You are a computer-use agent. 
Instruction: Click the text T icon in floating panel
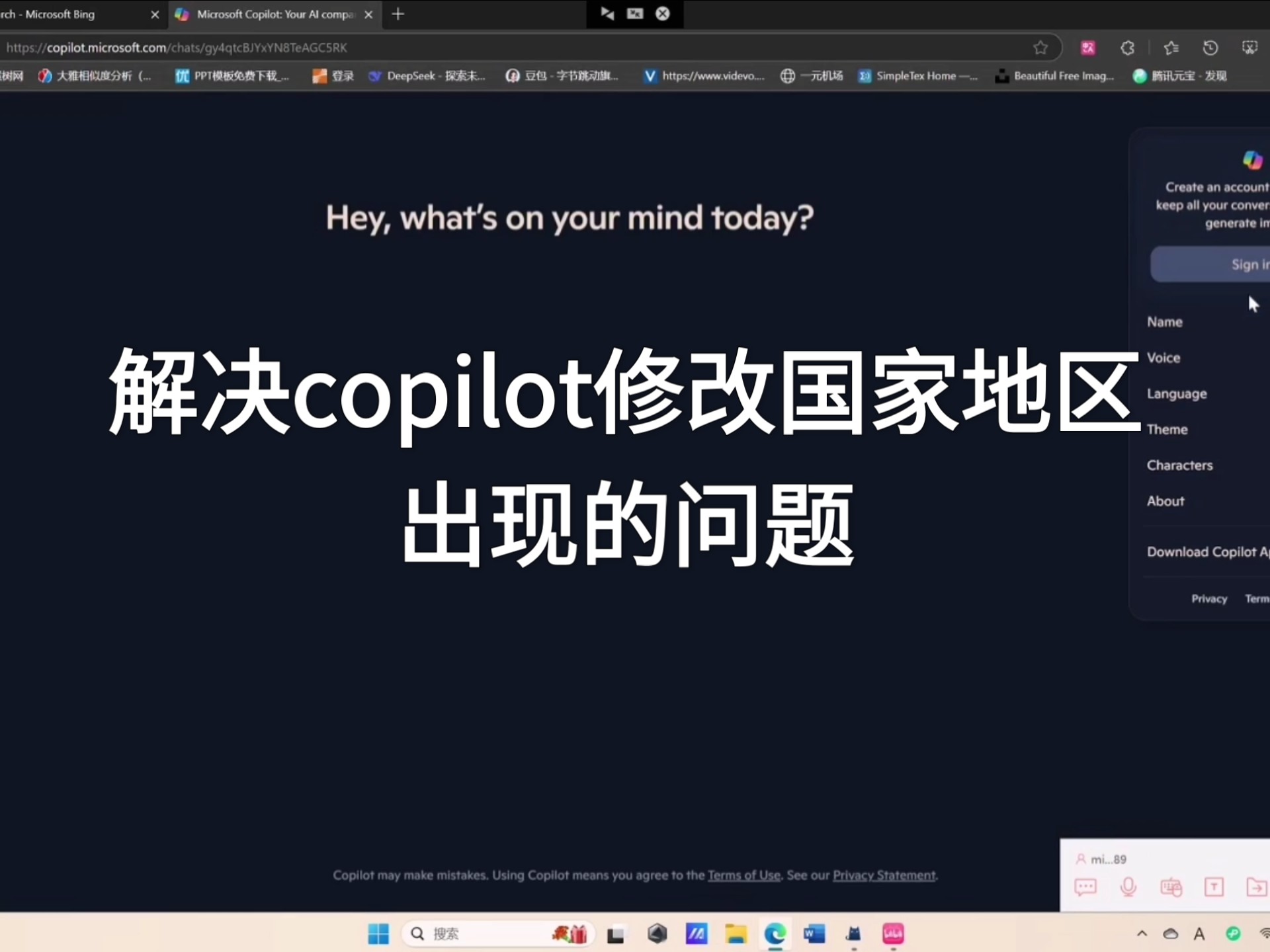click(x=1214, y=887)
